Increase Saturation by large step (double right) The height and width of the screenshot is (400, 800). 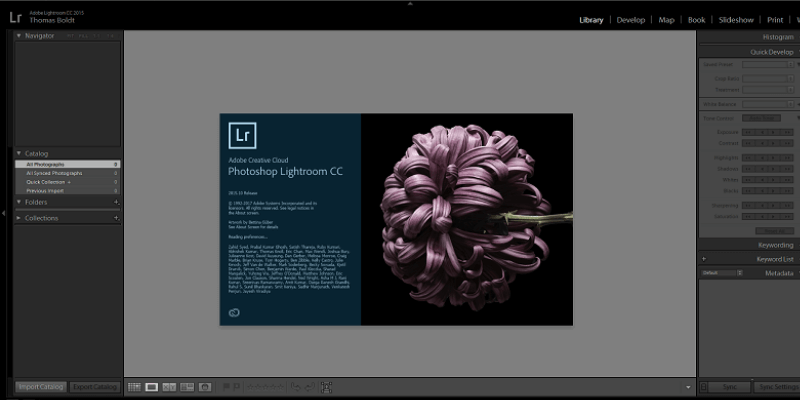[x=787, y=217]
